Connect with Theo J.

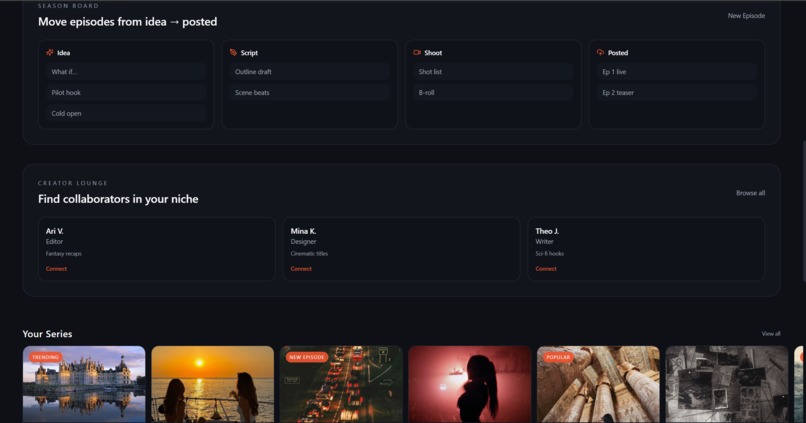tap(545, 269)
